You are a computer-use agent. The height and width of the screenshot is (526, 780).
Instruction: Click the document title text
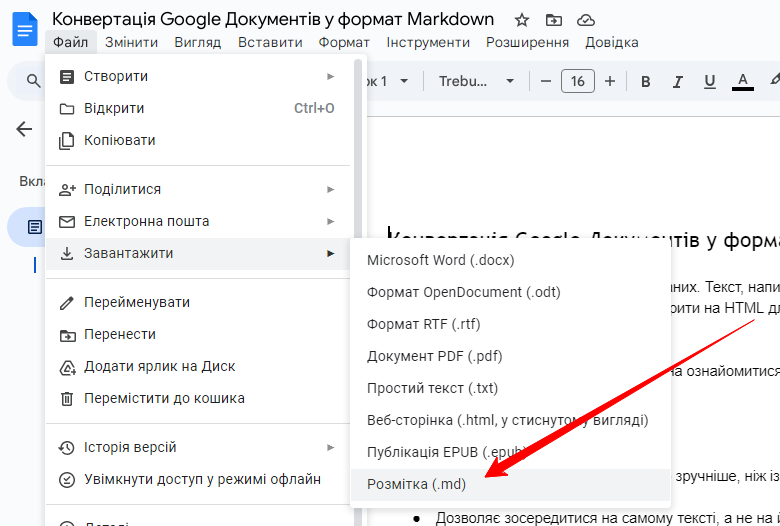(273, 19)
